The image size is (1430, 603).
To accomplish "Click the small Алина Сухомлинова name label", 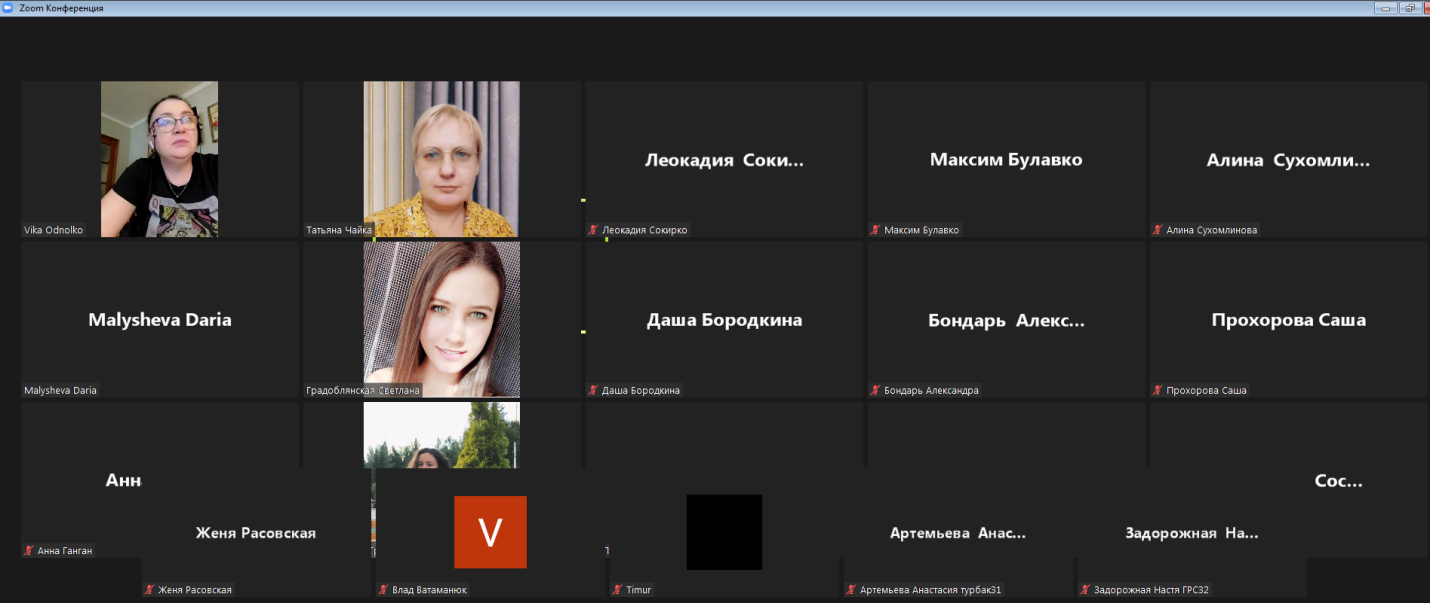I will 1211,230.
